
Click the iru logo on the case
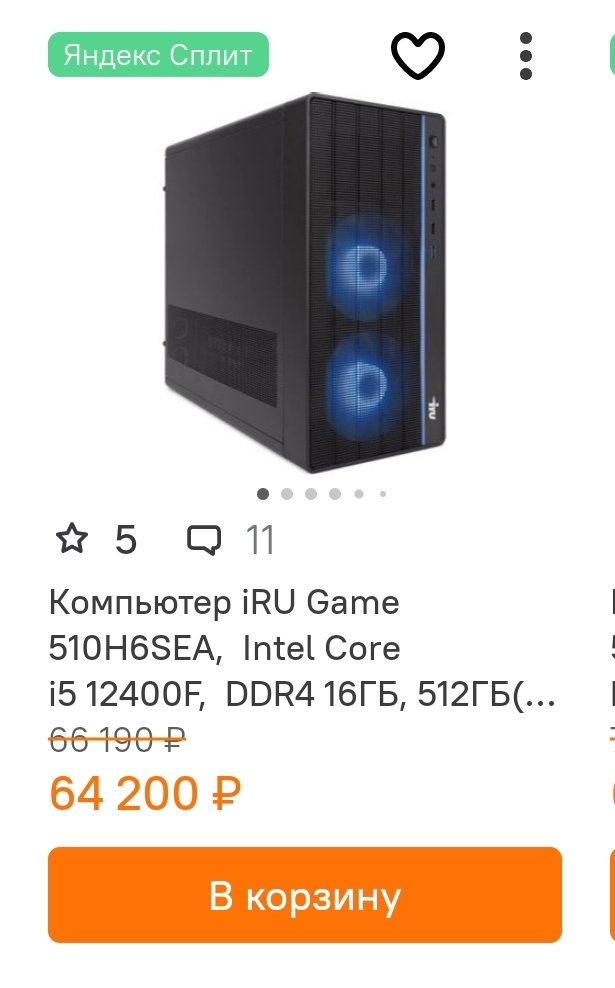434,408
